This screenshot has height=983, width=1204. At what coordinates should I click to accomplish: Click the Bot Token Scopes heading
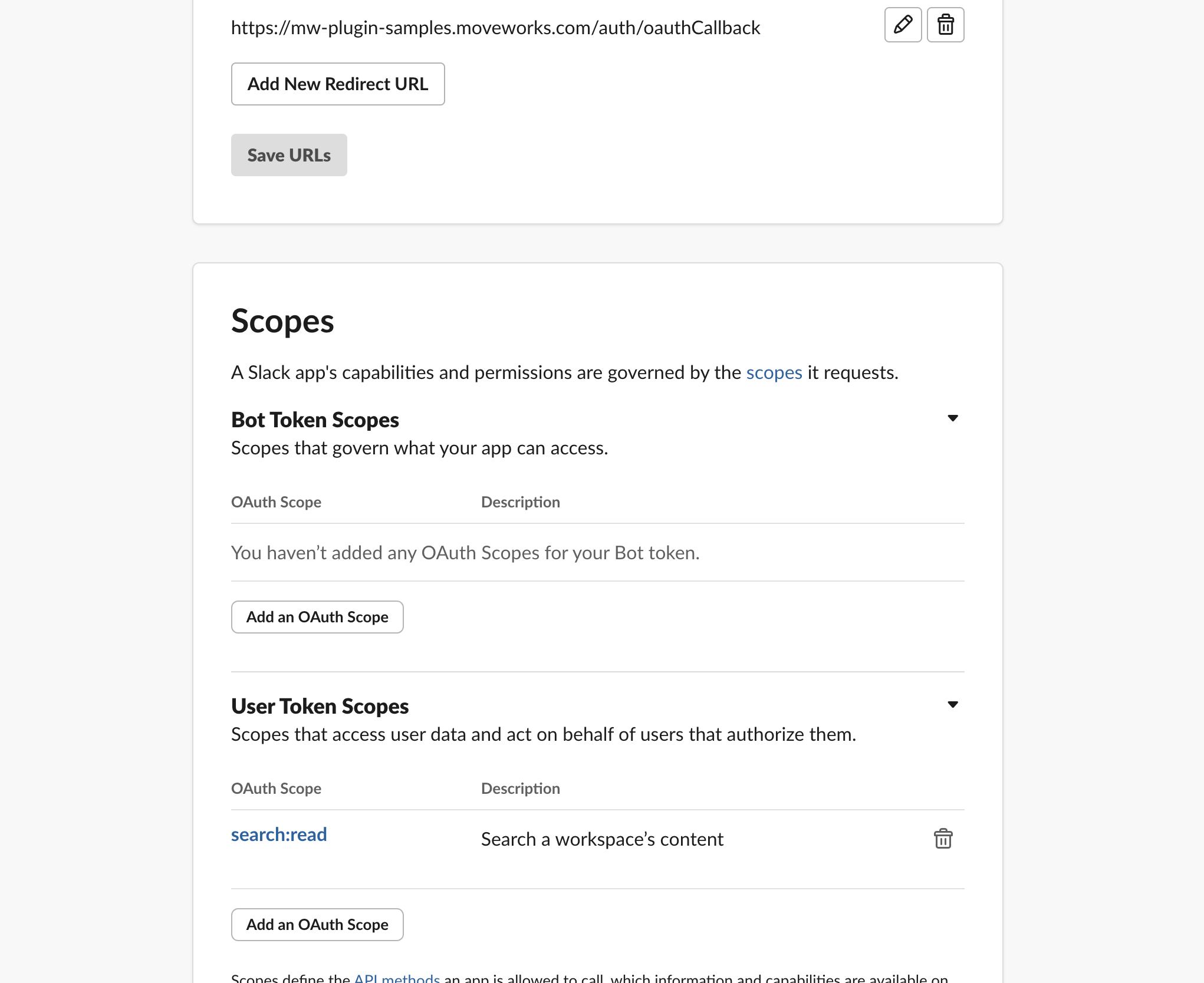point(315,420)
